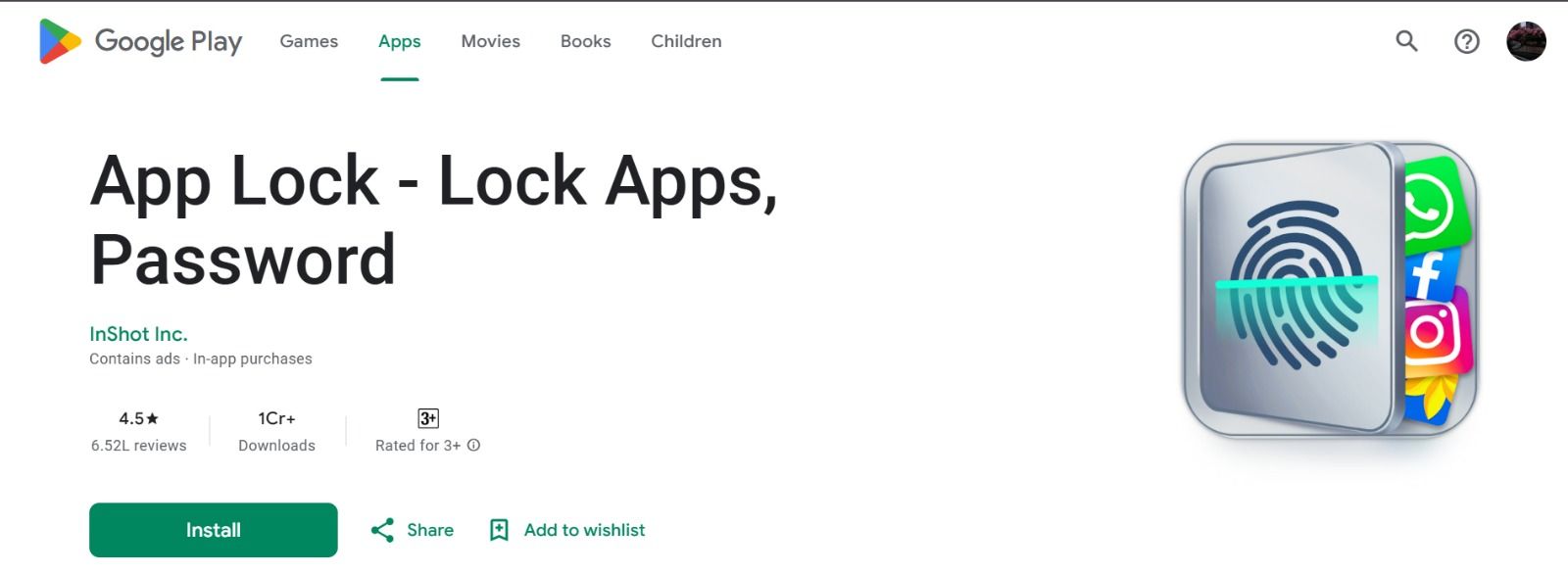Click the 1Cr+ downloads count

tap(276, 418)
